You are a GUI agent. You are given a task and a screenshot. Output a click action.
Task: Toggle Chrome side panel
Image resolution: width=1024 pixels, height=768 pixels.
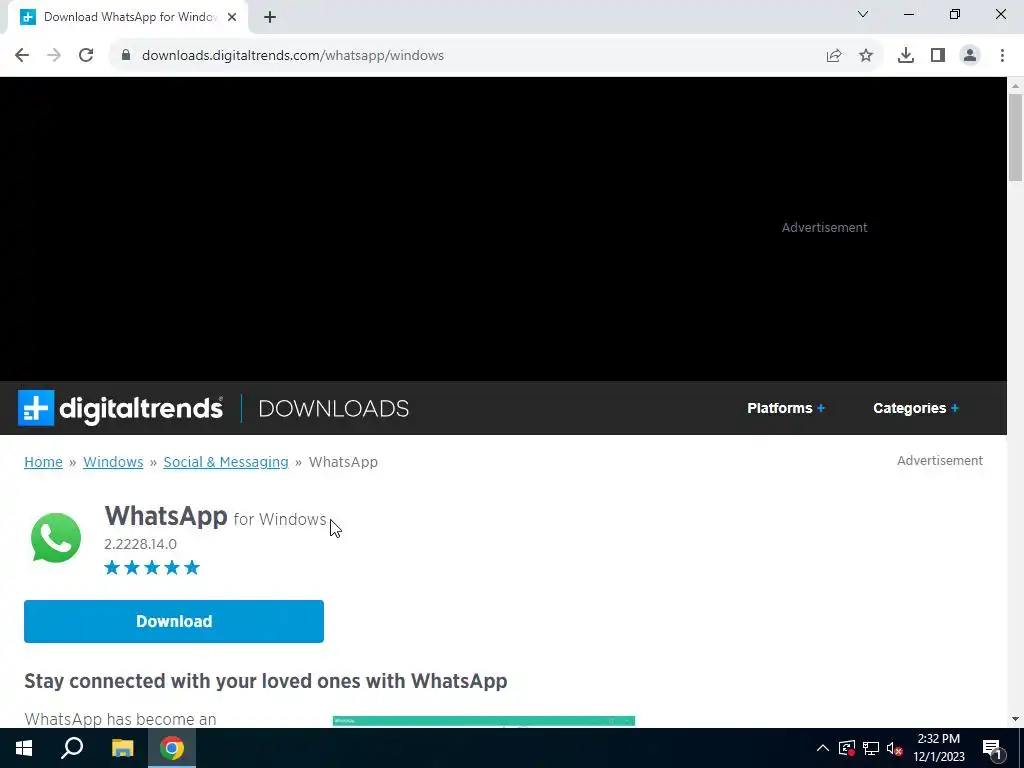point(938,56)
